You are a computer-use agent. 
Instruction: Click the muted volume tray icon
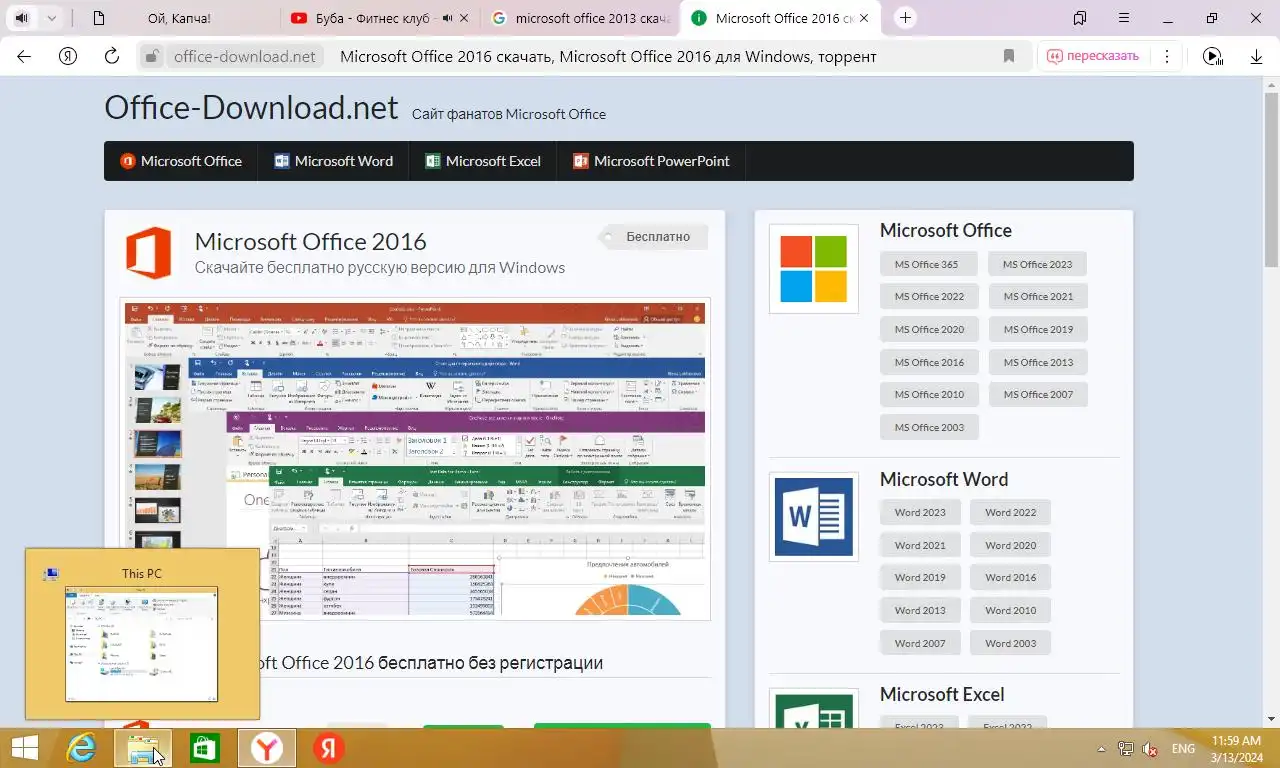[x=1150, y=749]
